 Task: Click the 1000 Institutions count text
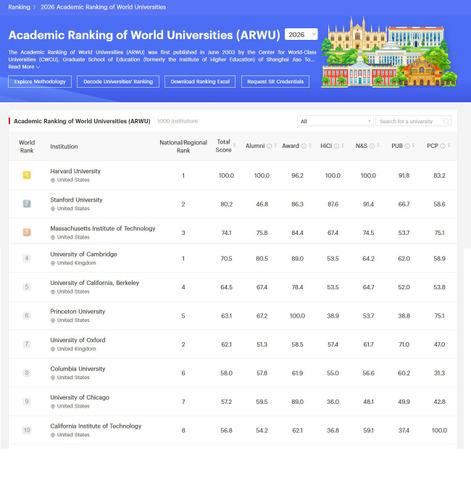178,121
